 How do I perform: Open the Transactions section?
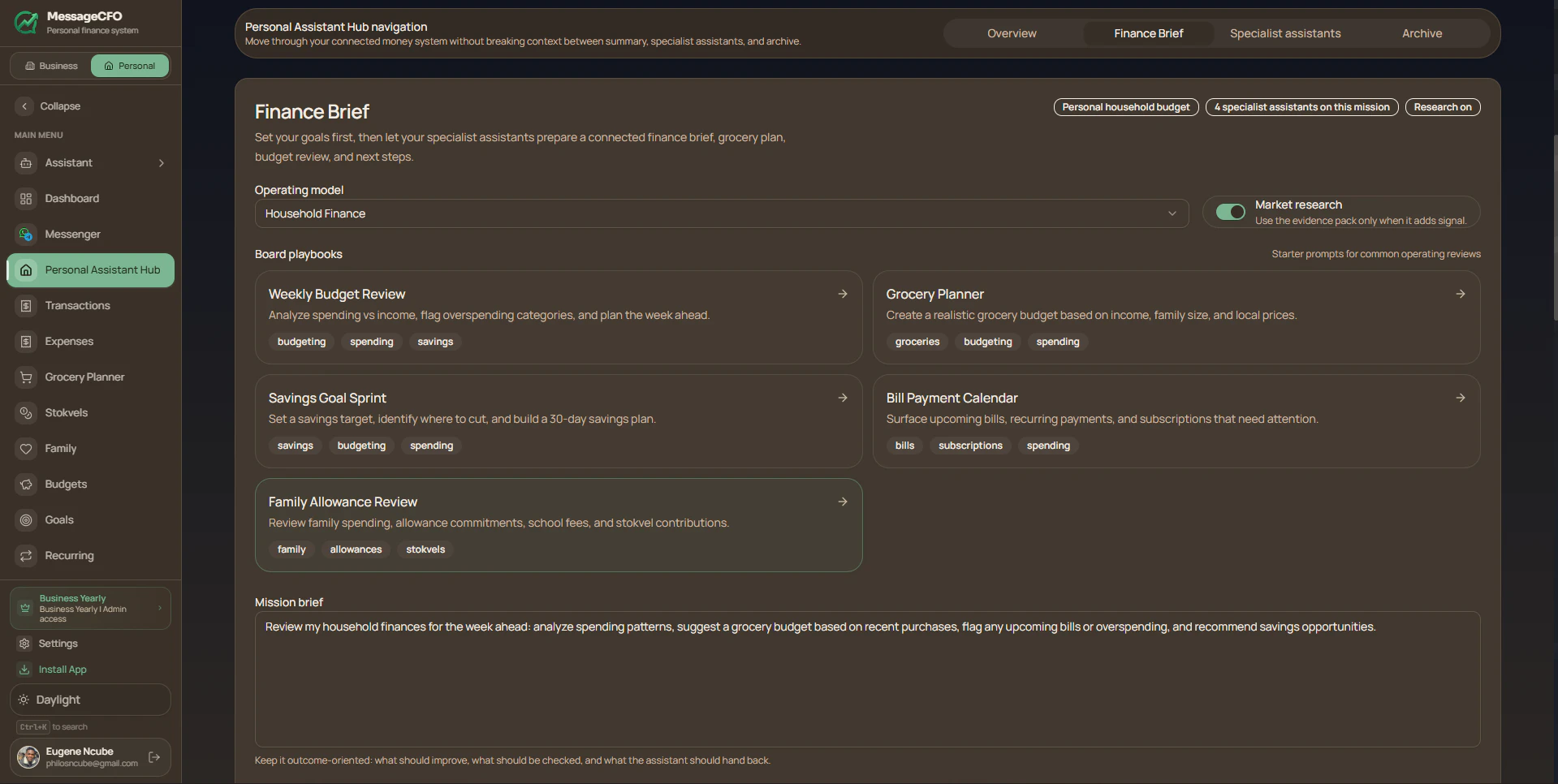(77, 305)
